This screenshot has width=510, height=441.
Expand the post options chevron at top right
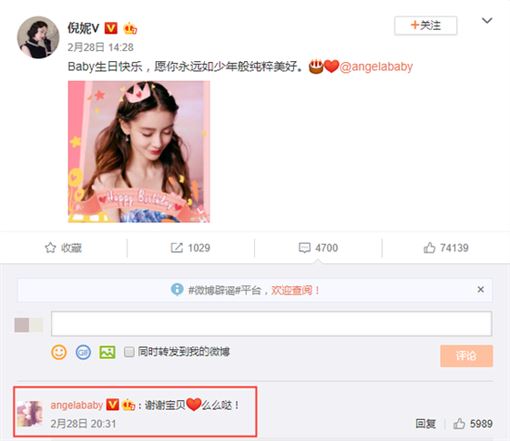coord(487,21)
